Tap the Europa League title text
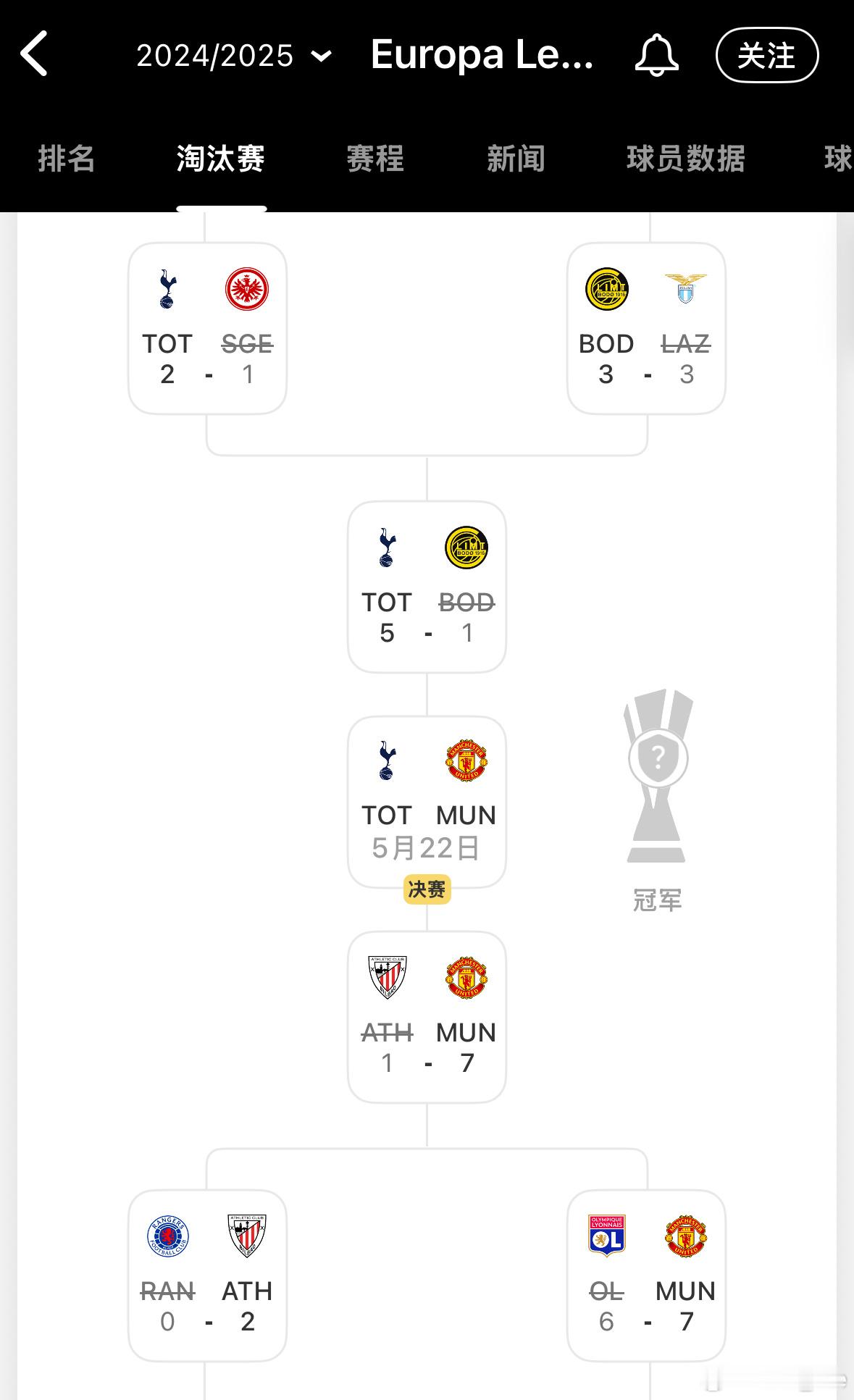 coord(482,54)
